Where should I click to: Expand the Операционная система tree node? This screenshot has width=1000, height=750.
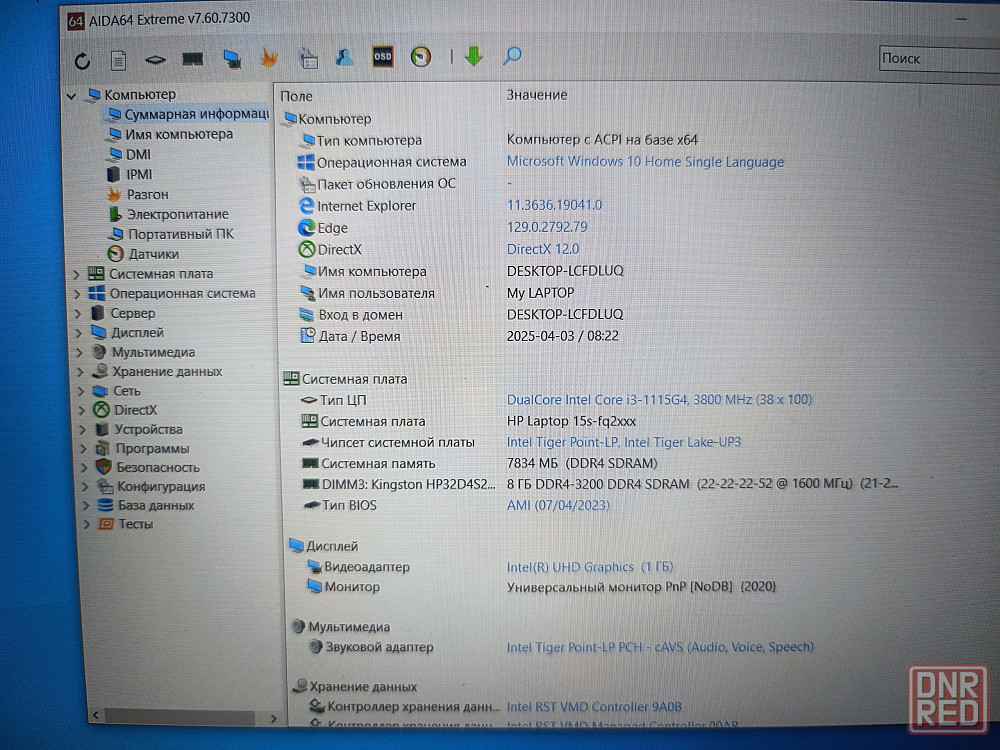(77, 295)
